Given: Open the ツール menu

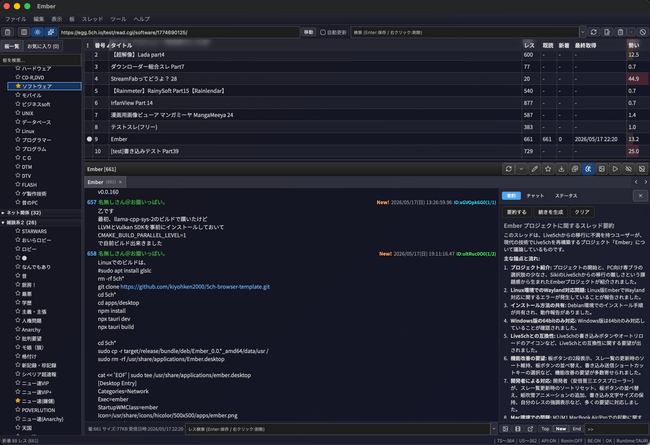Looking at the screenshot, I should point(118,19).
